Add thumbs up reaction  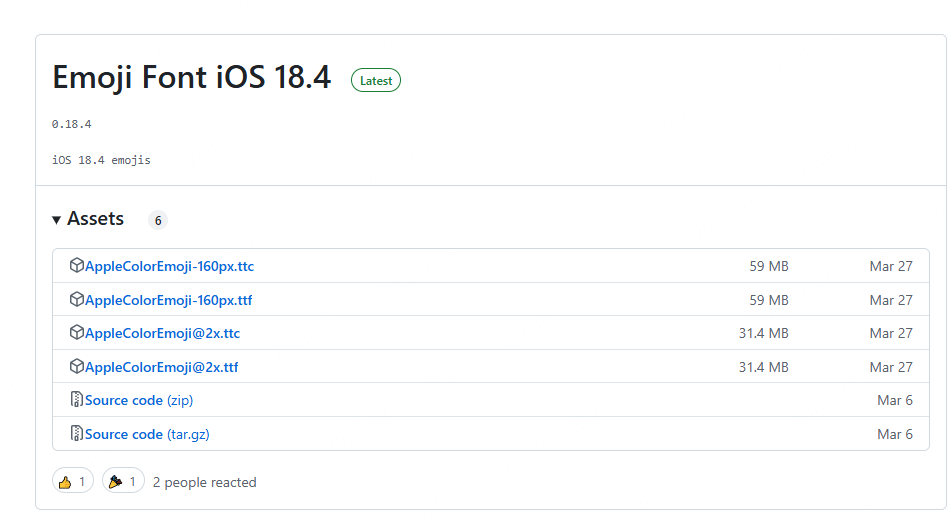73,481
